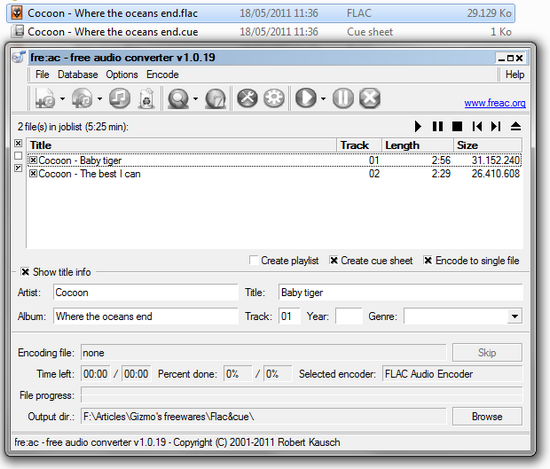Uncheck the Cocoon - Baby tiger track checkbox
Image resolution: width=550 pixels, height=469 pixels.
33,160
